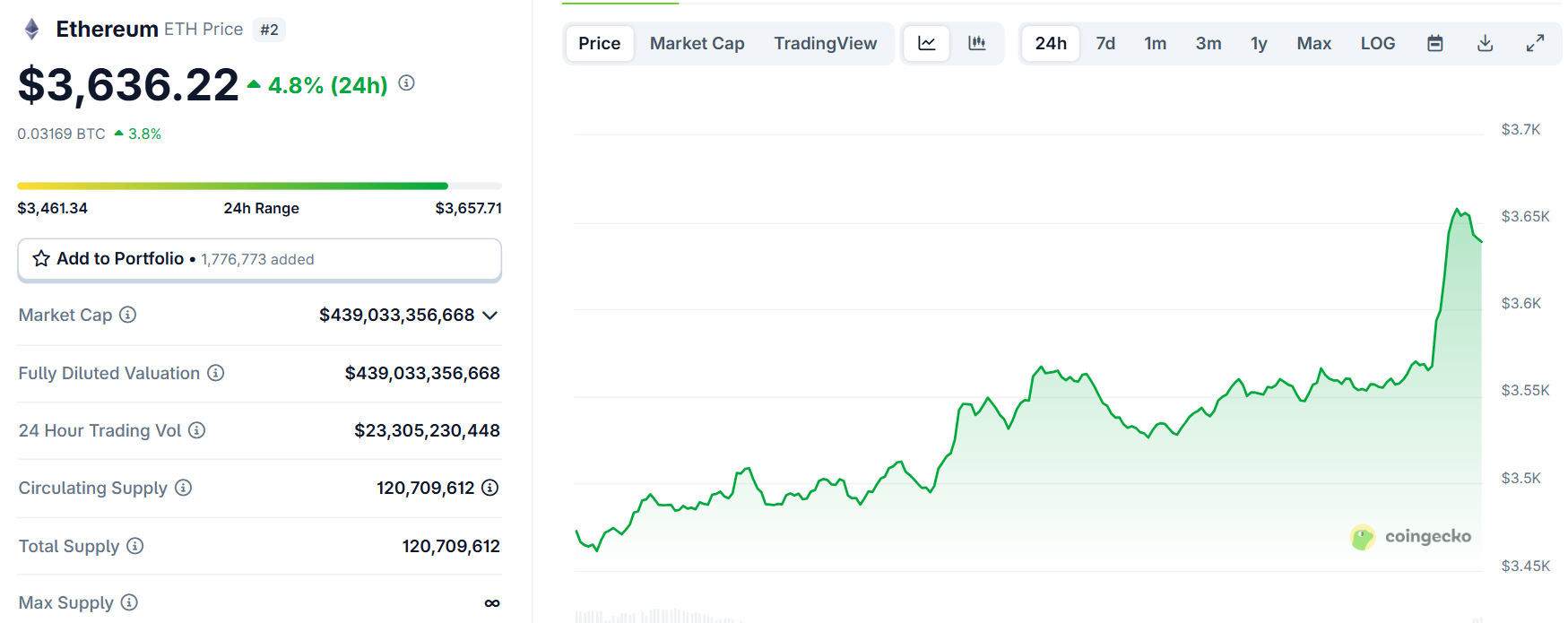Download chart data icon
The image size is (1568, 623).
(x=1486, y=43)
